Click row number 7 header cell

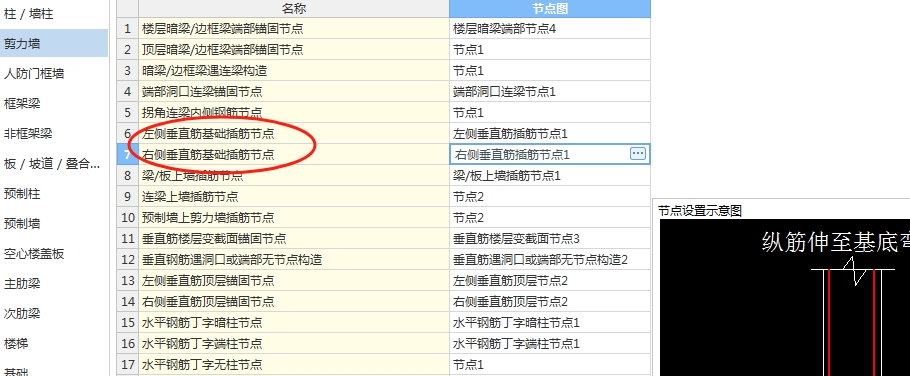click(127, 154)
